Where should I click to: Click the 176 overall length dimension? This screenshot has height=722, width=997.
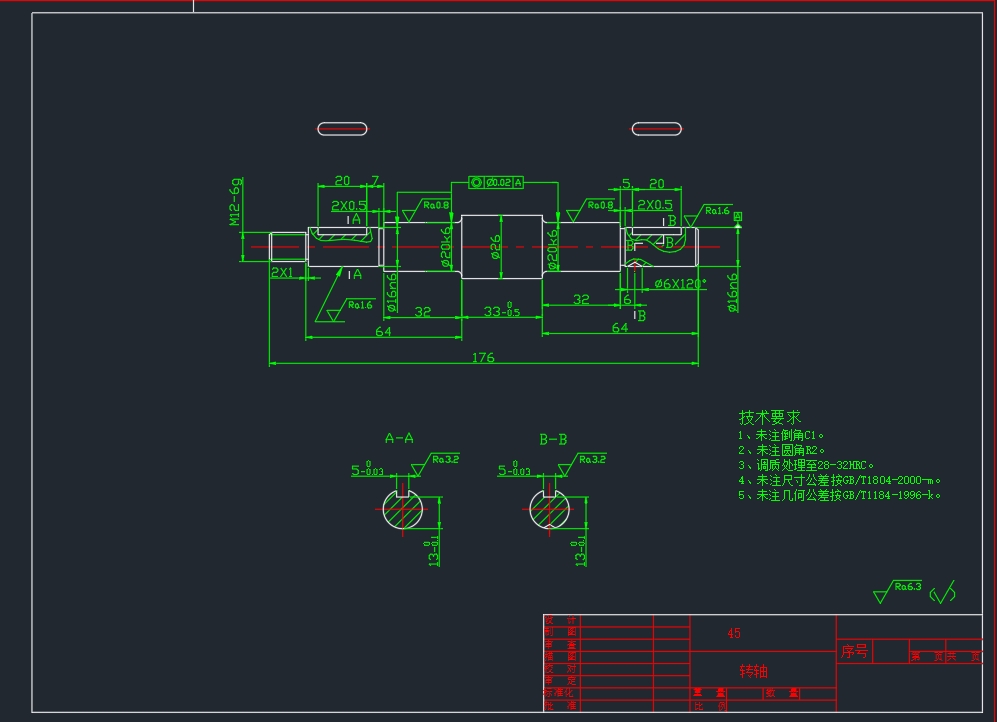pyautogui.click(x=485, y=358)
